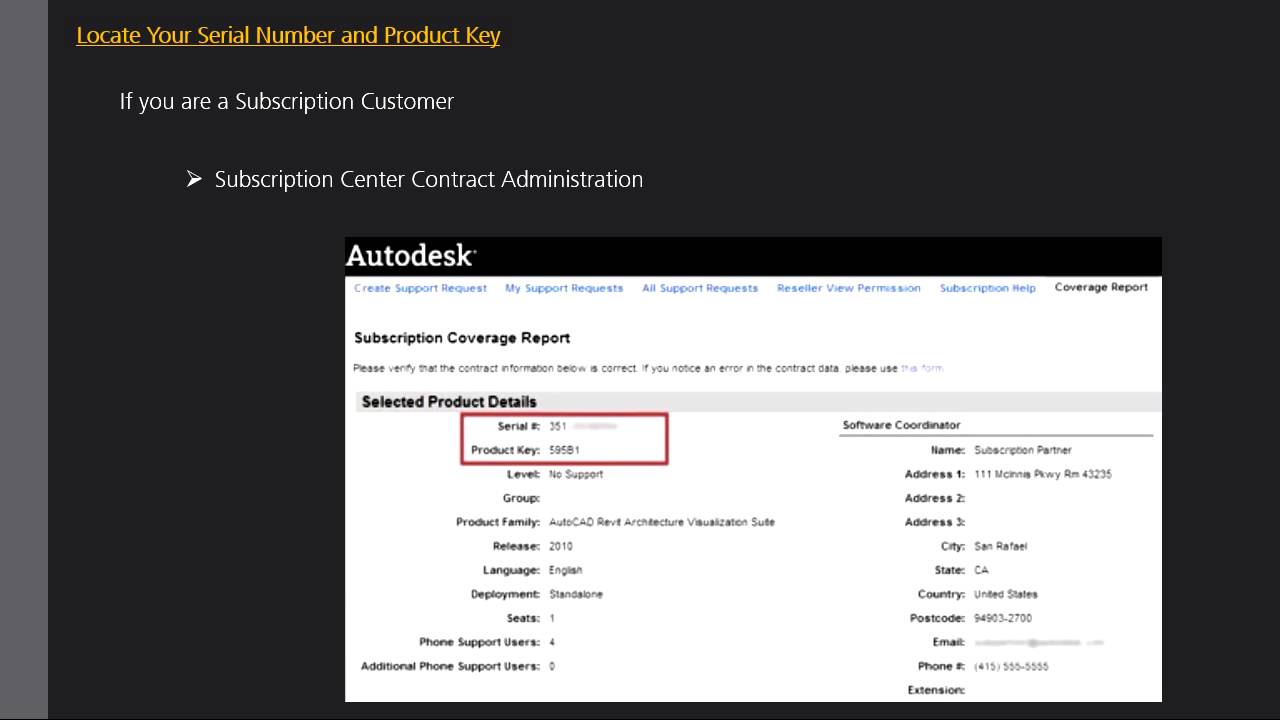Click the blurred Email address value

[1038, 643]
